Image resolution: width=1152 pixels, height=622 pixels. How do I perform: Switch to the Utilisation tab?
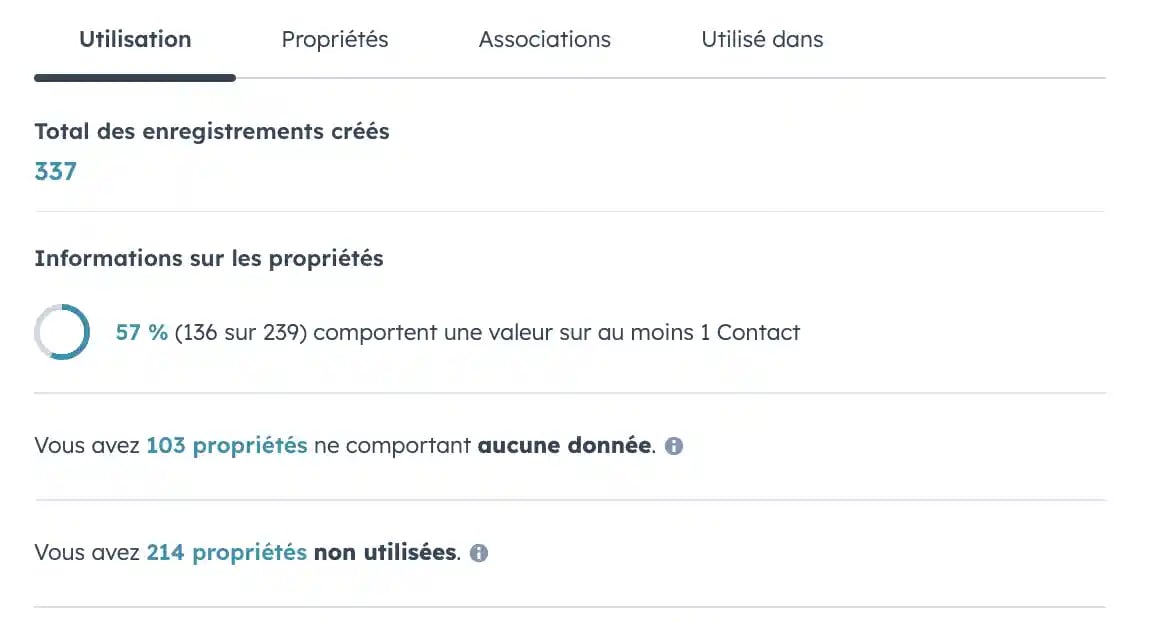(135, 39)
